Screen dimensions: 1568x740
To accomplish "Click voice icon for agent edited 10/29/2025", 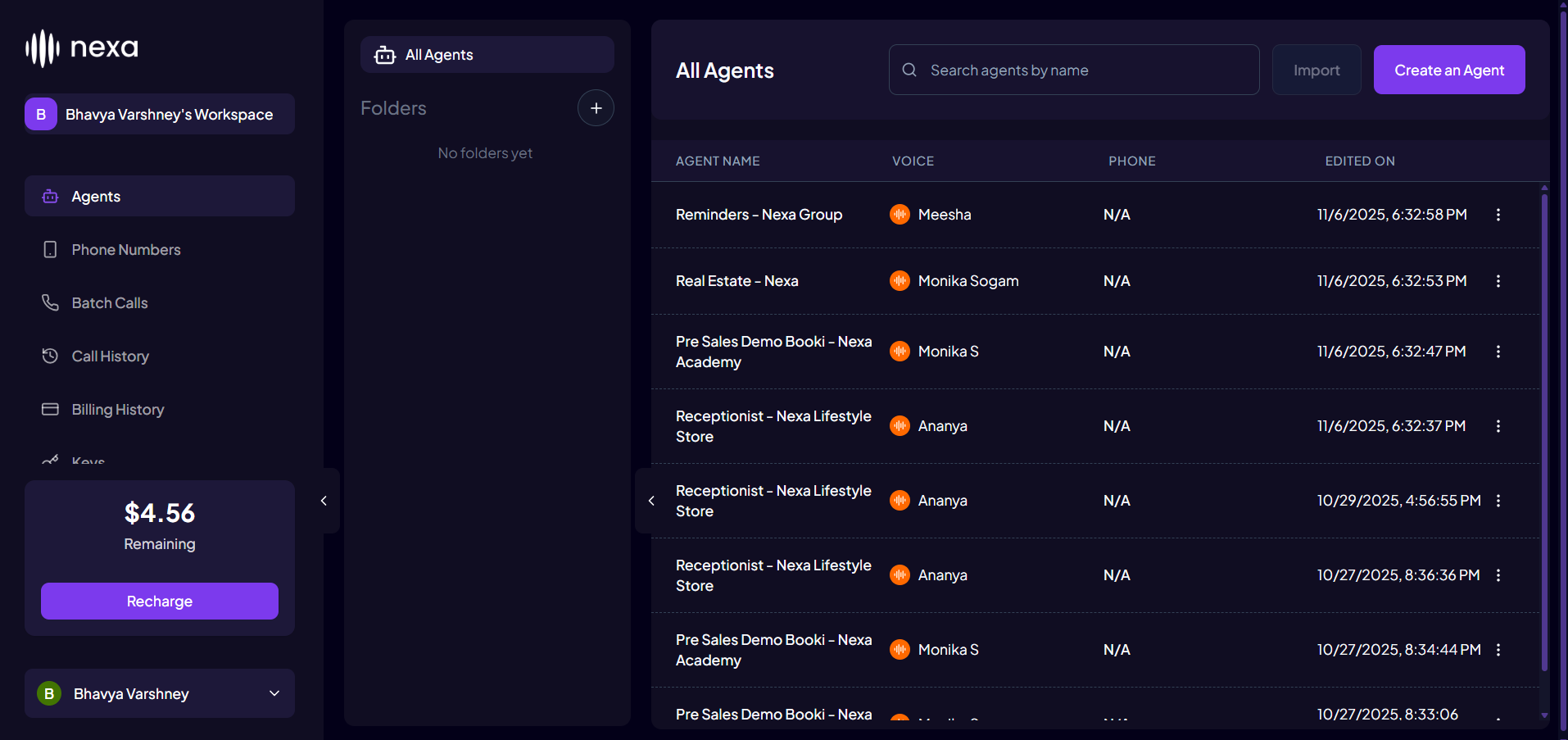I will [x=900, y=501].
